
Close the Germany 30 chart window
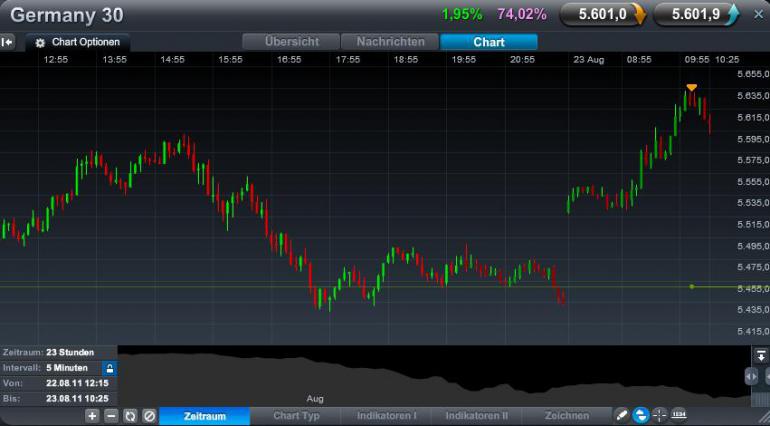(758, 15)
